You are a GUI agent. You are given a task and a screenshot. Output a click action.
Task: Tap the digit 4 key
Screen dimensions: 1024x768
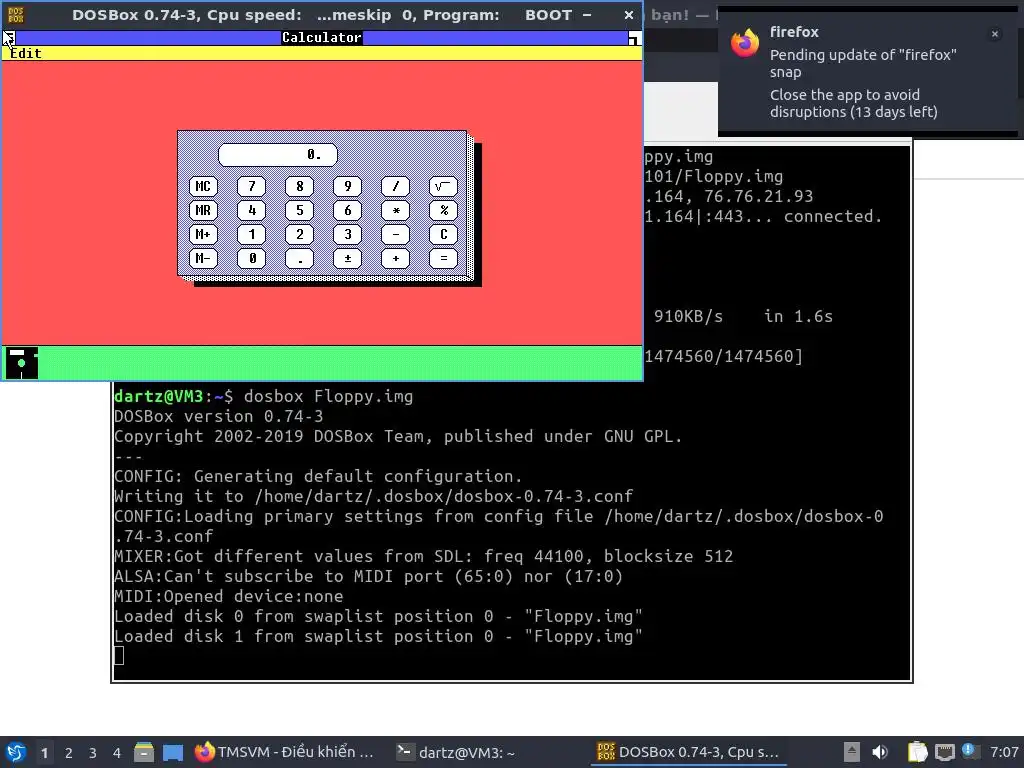(x=251, y=210)
